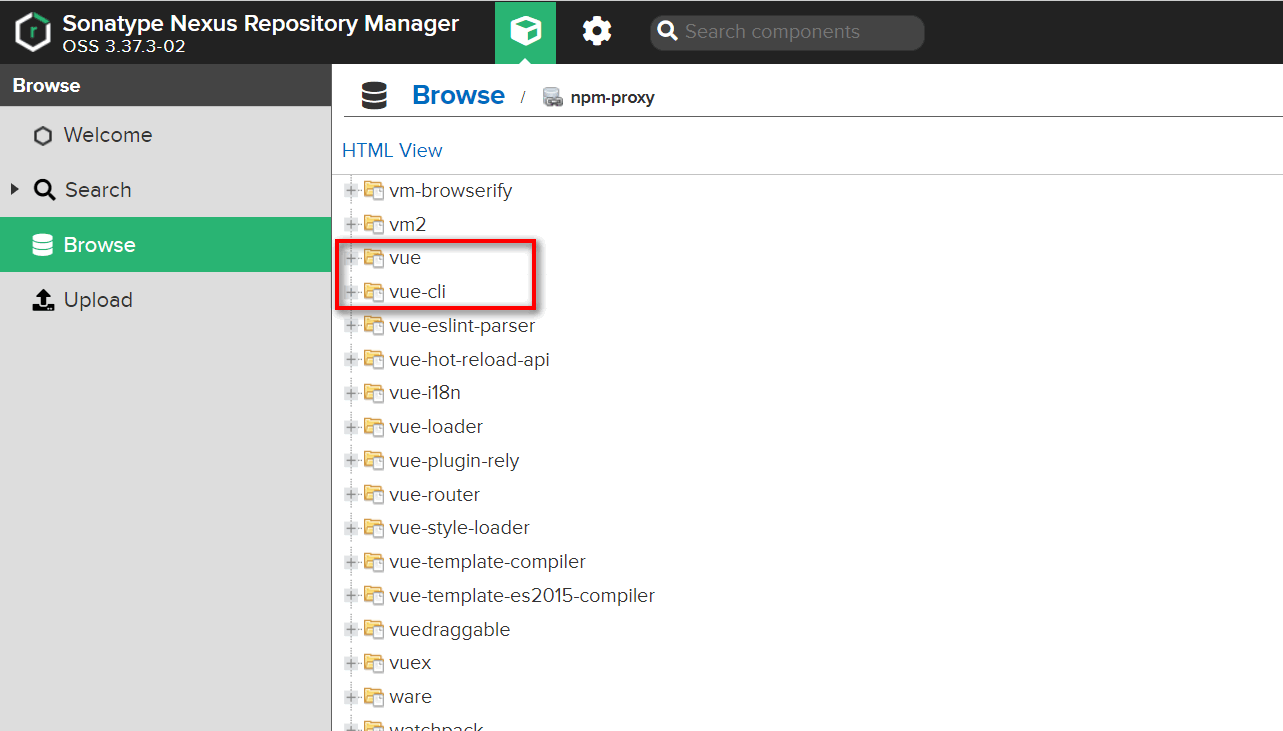Expand the vue-cli tree node
Viewport: 1283px width, 731px height.
pos(351,292)
